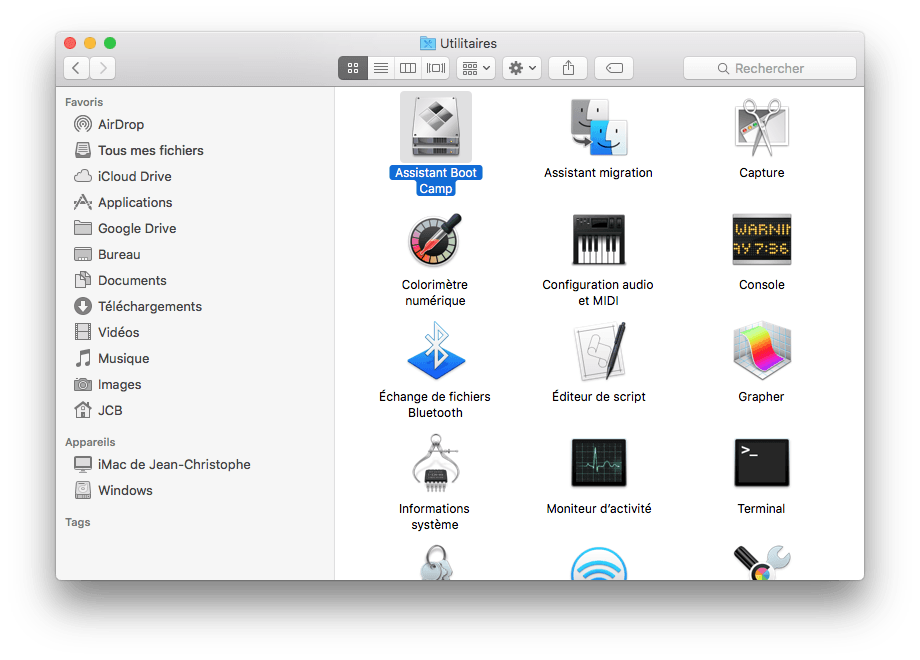This screenshot has width=920, height=660.
Task: Select the blue Wi-Fi utility icon at bottom
Action: [x=598, y=564]
